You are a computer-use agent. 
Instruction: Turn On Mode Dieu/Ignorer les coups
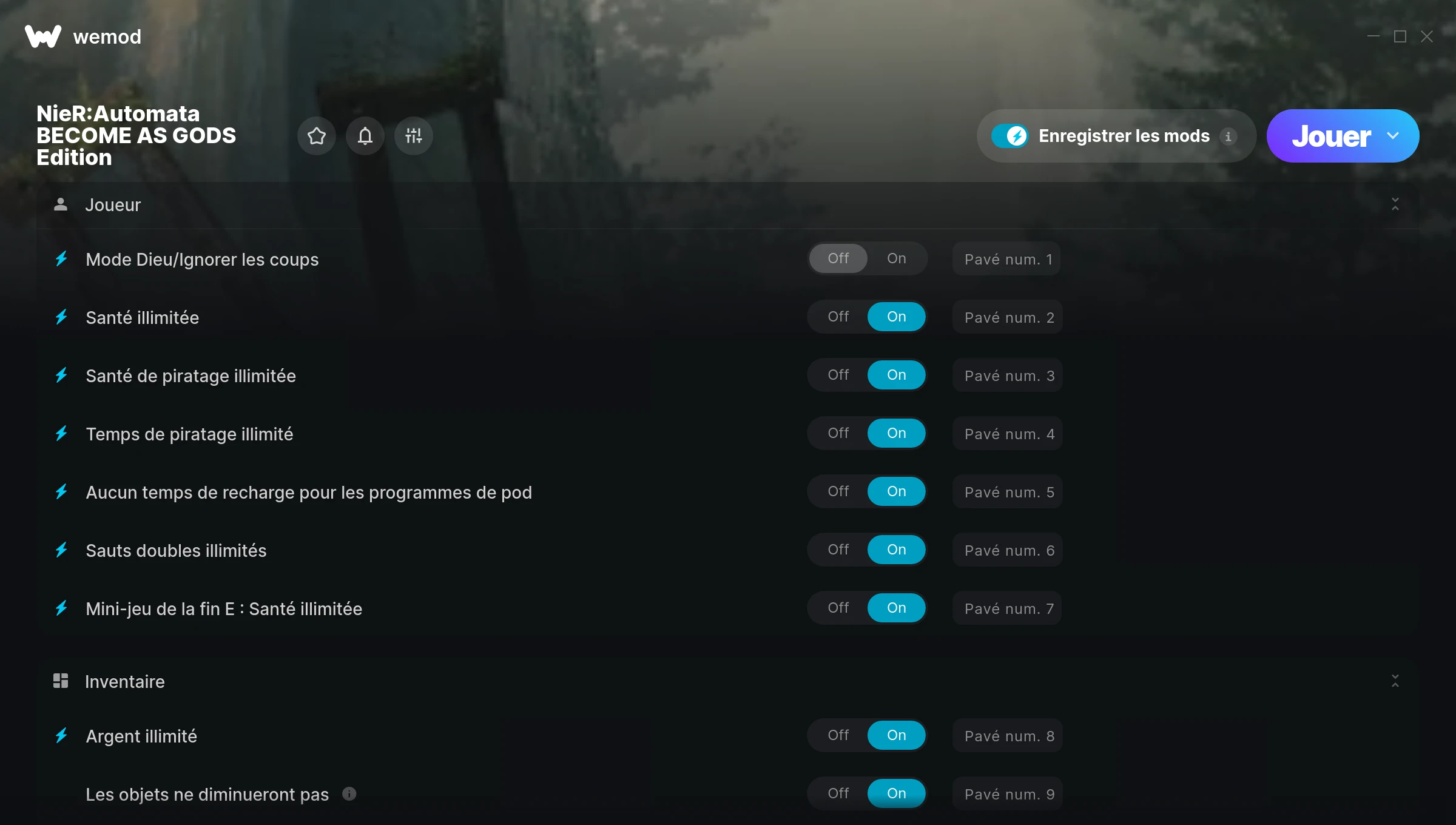pyautogui.click(x=897, y=258)
